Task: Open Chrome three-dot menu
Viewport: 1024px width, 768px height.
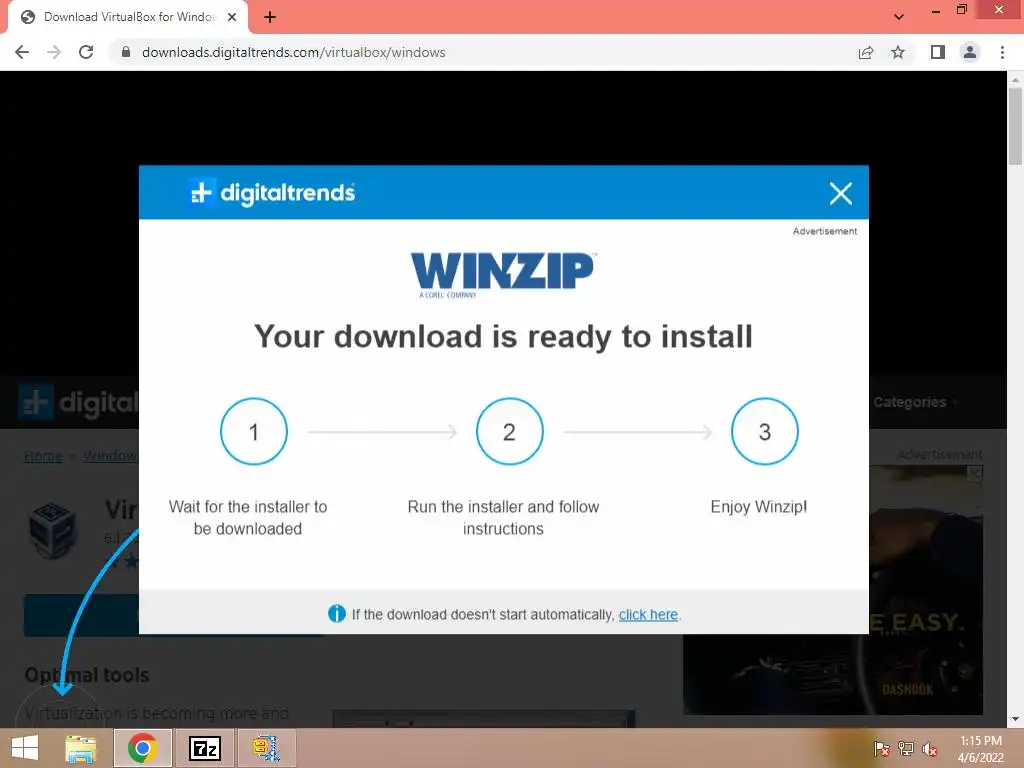Action: click(x=1002, y=52)
